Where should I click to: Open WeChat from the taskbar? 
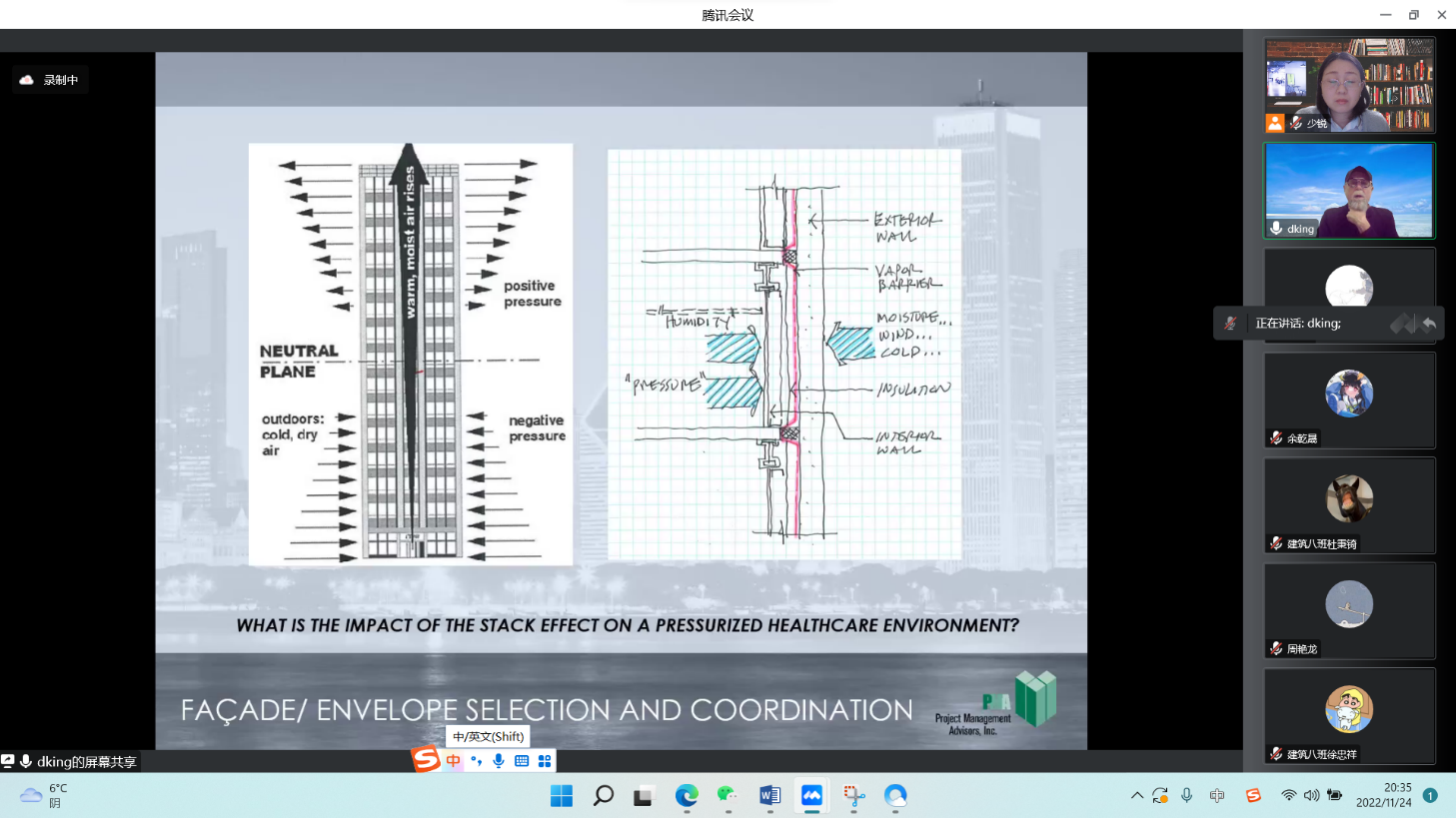click(x=728, y=795)
